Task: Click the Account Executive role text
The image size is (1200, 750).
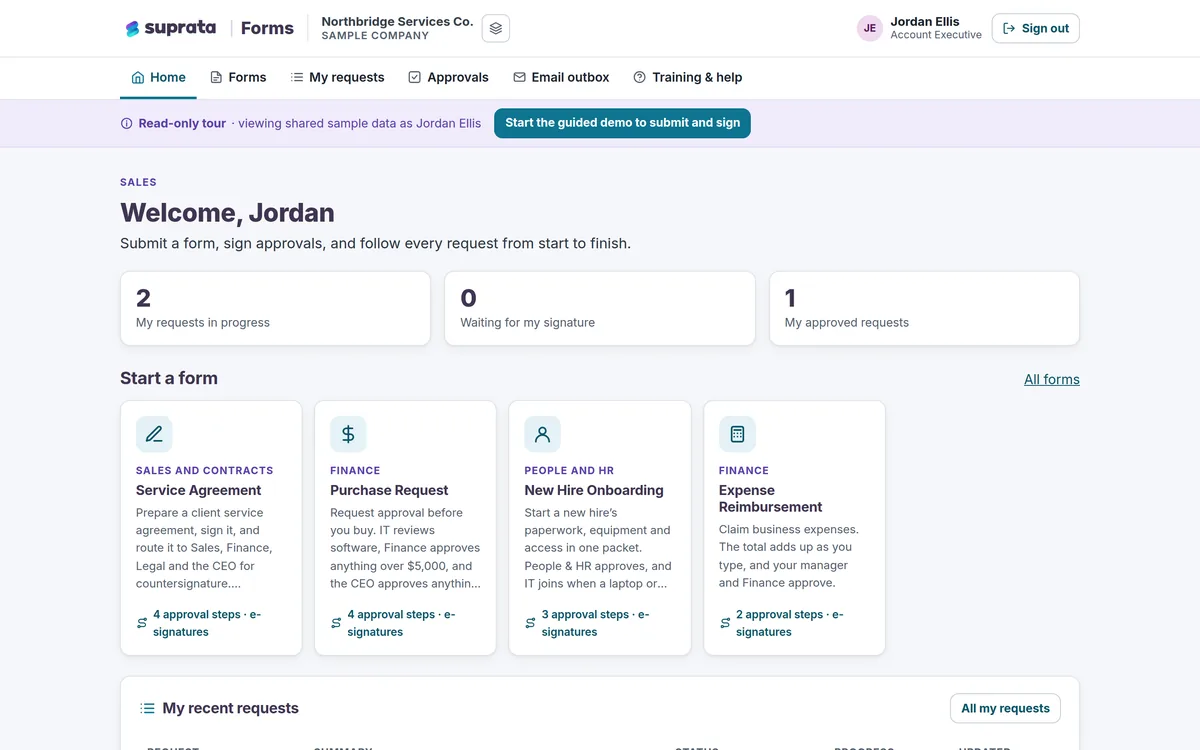Action: tap(936, 35)
